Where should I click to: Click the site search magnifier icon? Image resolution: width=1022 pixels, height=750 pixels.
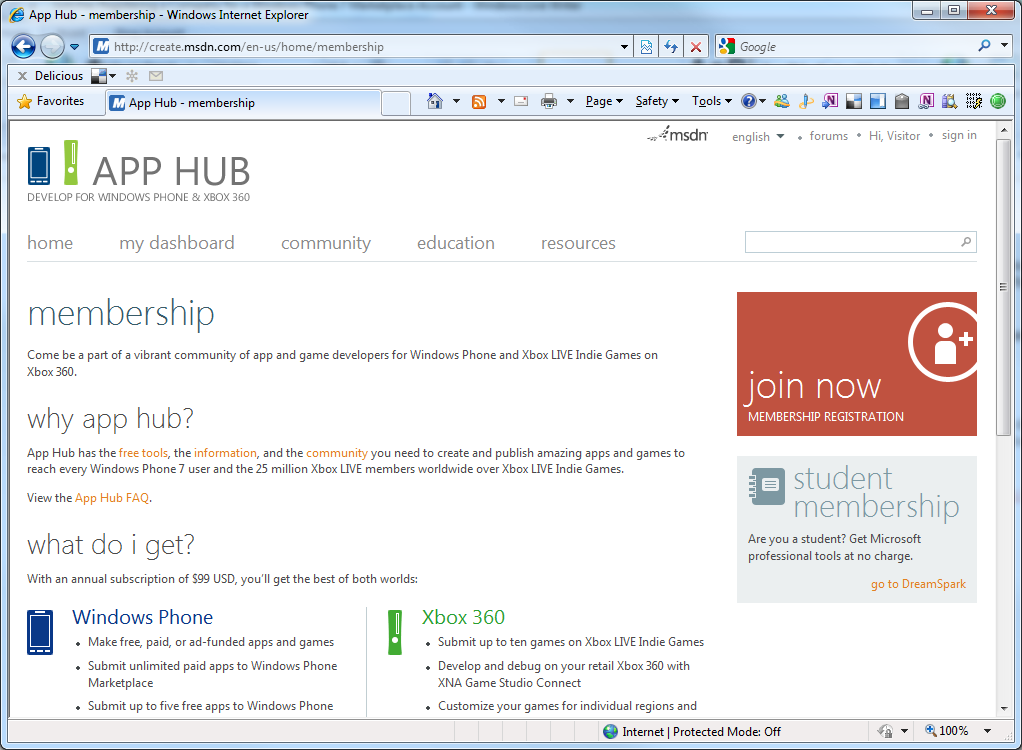pyautogui.click(x=966, y=242)
